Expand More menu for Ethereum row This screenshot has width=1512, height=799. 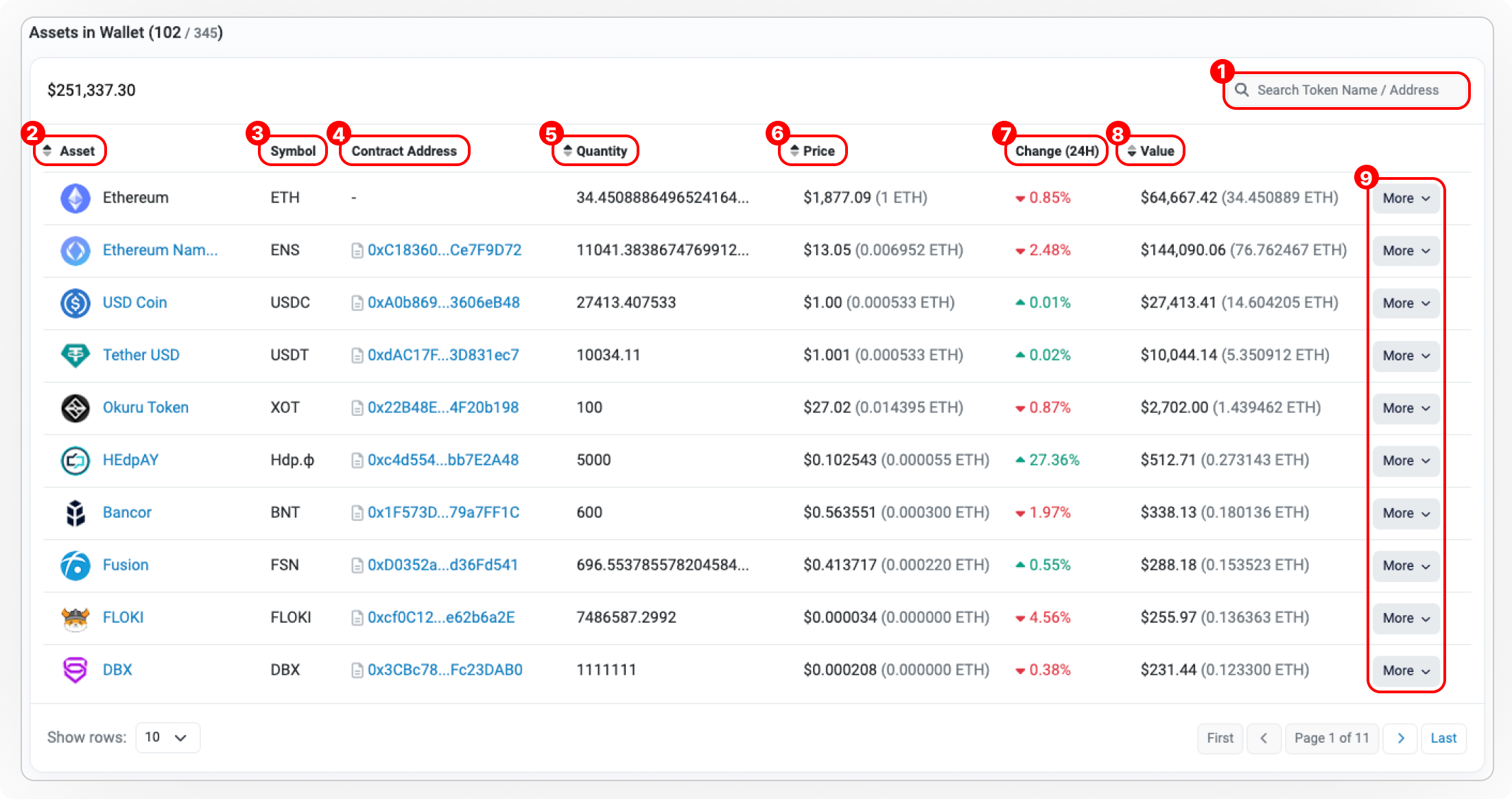1406,198
